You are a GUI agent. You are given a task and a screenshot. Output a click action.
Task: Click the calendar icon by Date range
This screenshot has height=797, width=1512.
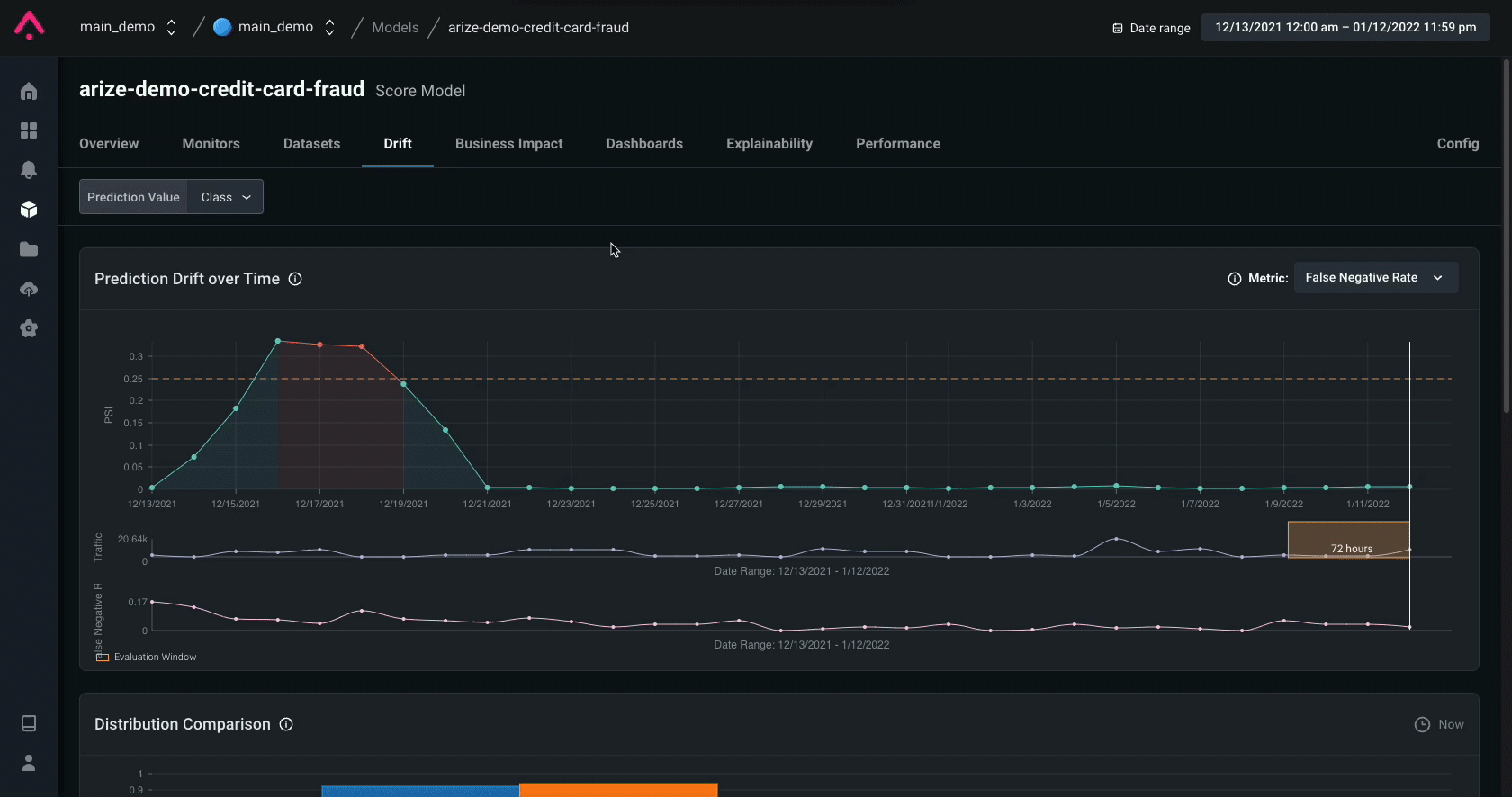[1118, 28]
